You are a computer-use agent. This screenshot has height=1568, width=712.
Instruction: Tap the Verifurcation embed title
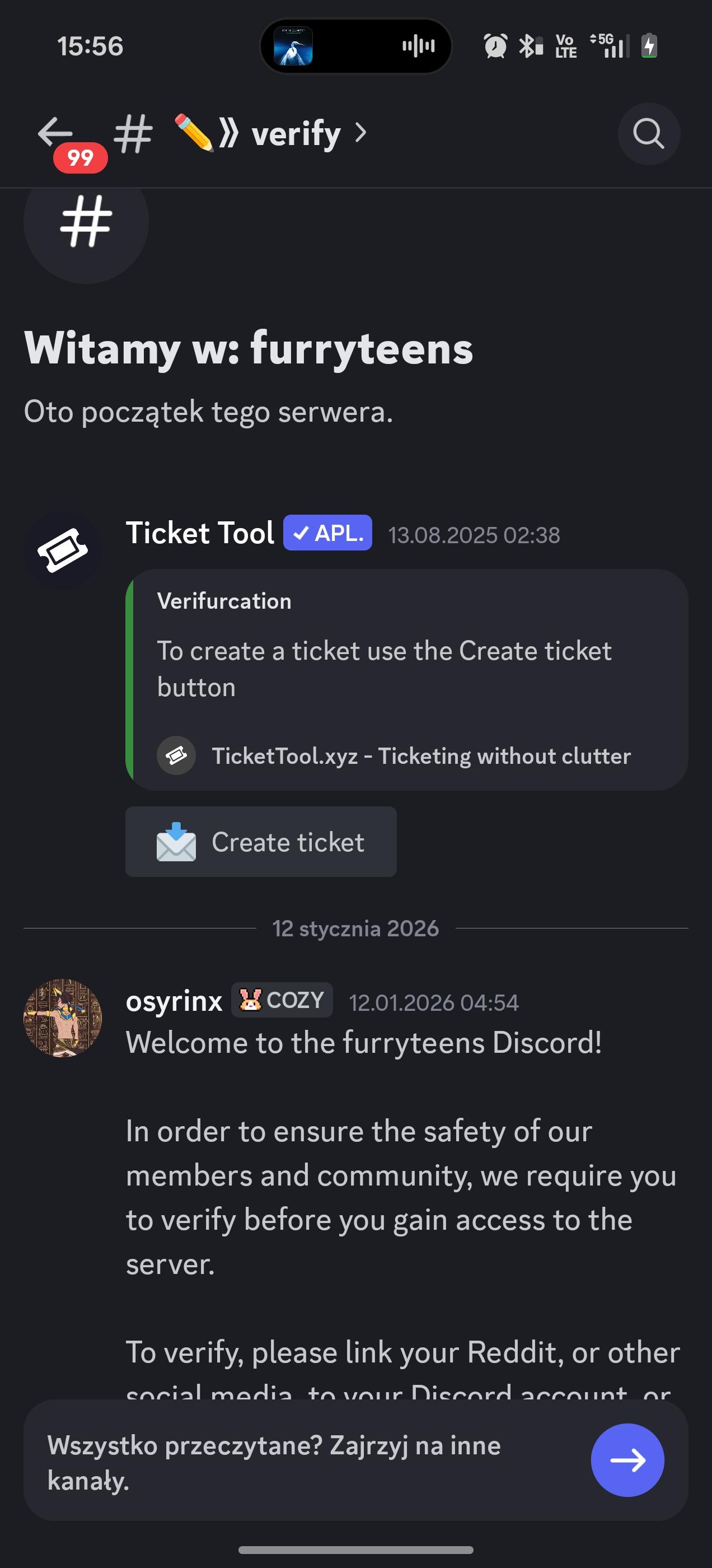pos(224,601)
